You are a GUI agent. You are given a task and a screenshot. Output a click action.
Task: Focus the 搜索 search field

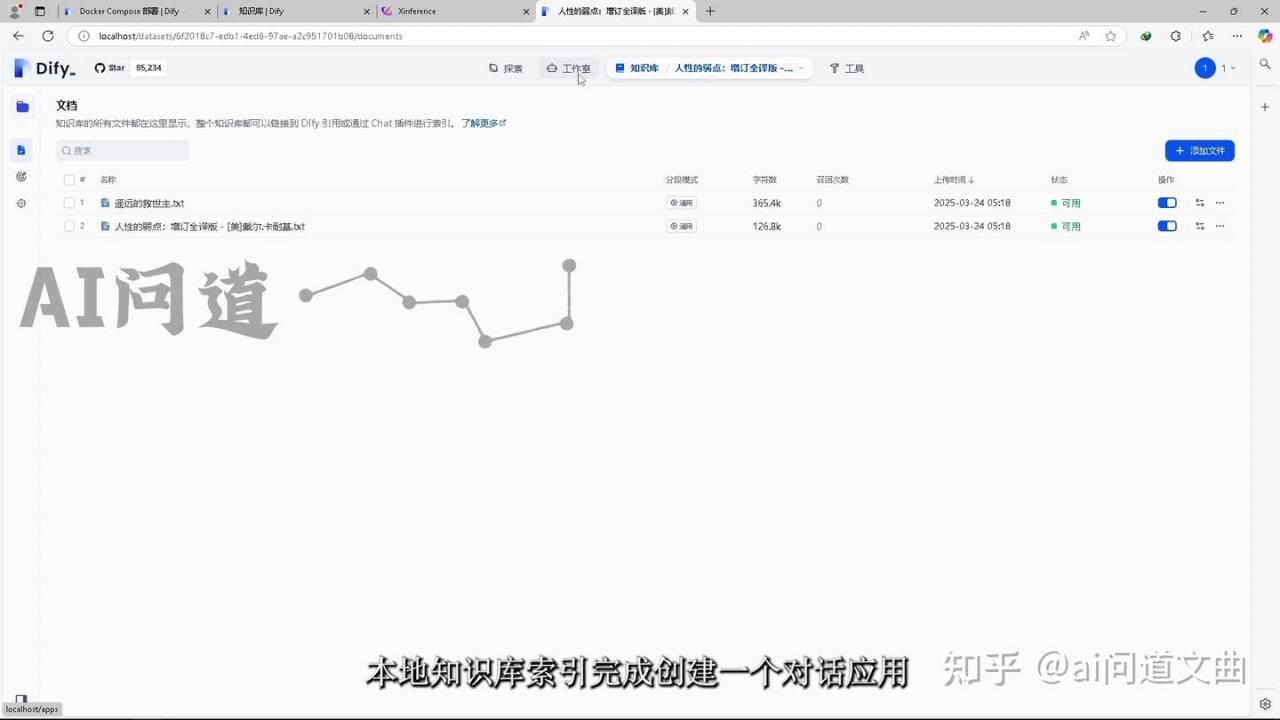click(x=122, y=150)
